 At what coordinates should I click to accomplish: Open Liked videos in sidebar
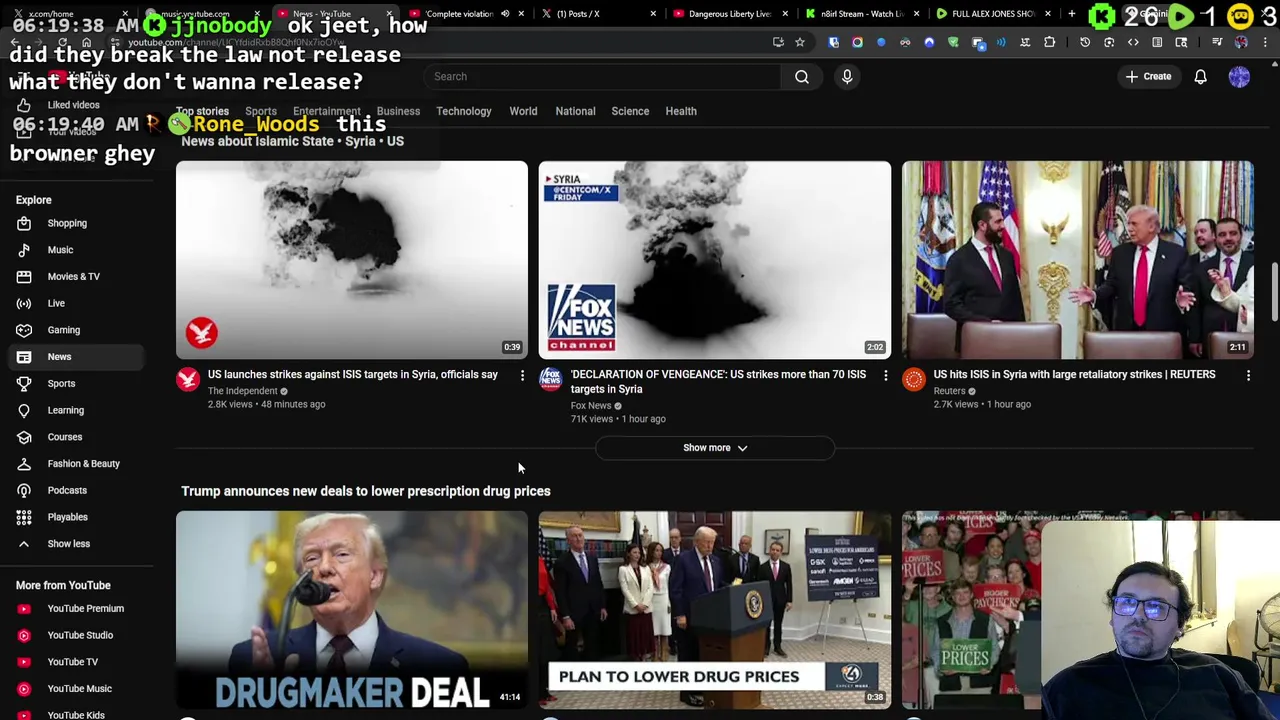coord(73,104)
